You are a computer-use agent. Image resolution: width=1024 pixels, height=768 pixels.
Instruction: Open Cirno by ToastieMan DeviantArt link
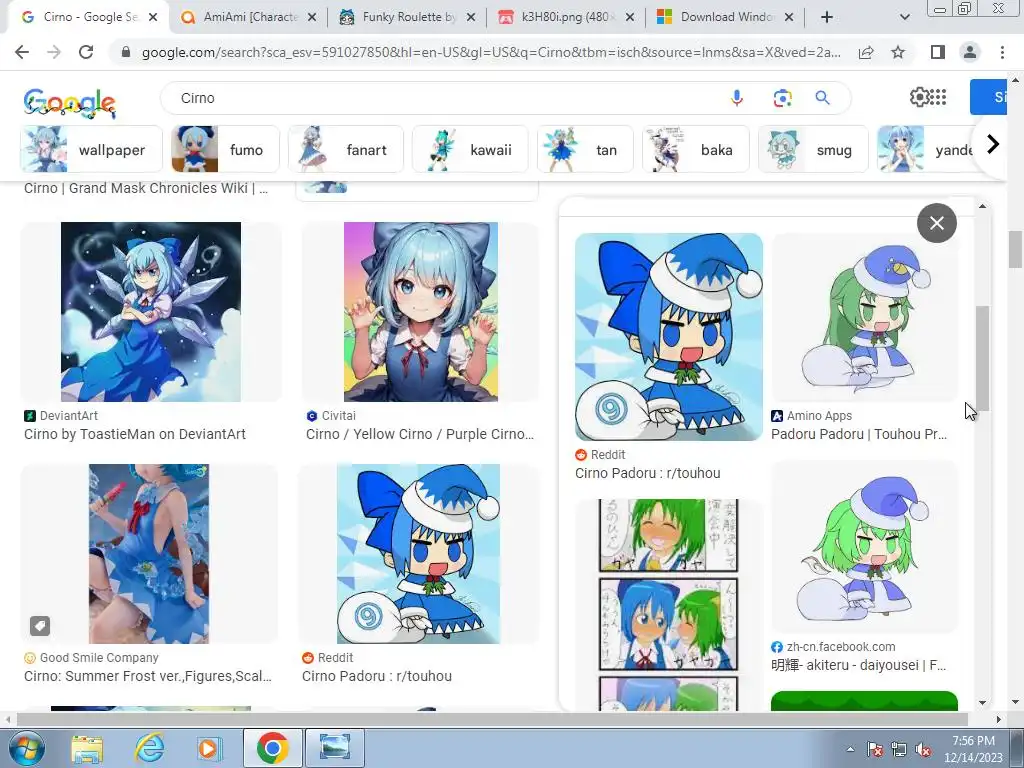[135, 434]
